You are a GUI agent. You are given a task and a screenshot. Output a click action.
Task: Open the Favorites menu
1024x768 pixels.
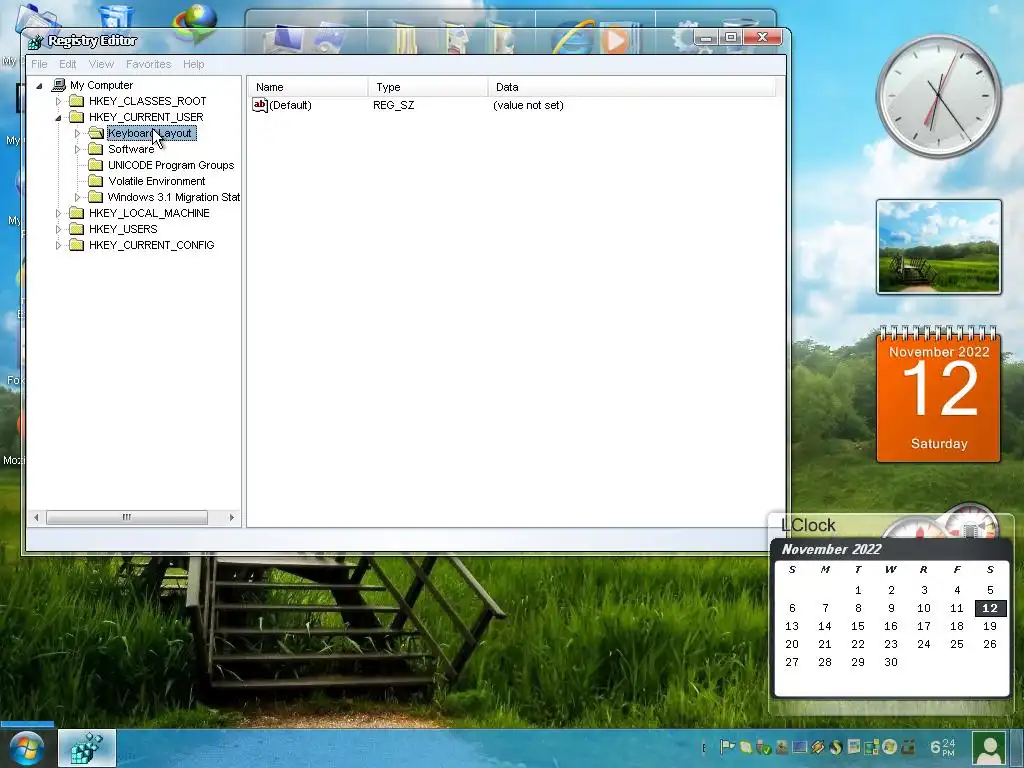coord(148,64)
